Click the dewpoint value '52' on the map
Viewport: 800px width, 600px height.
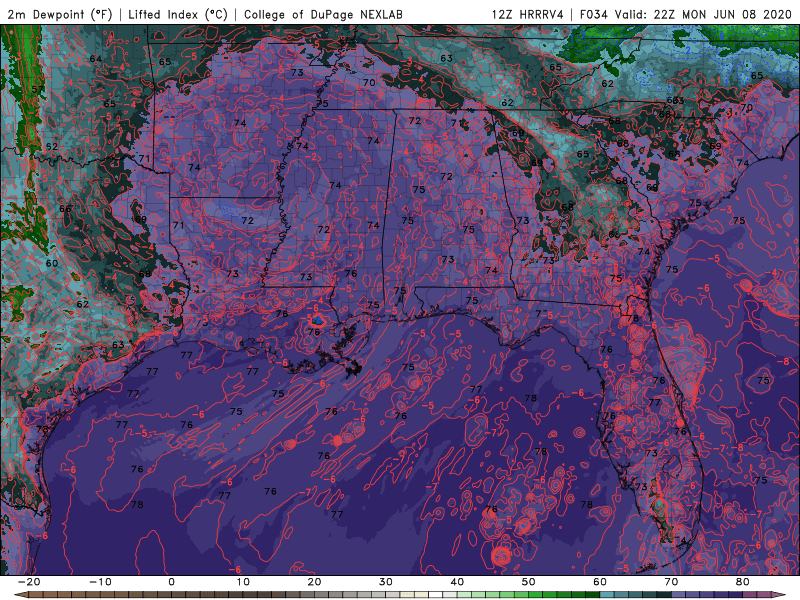52,146
